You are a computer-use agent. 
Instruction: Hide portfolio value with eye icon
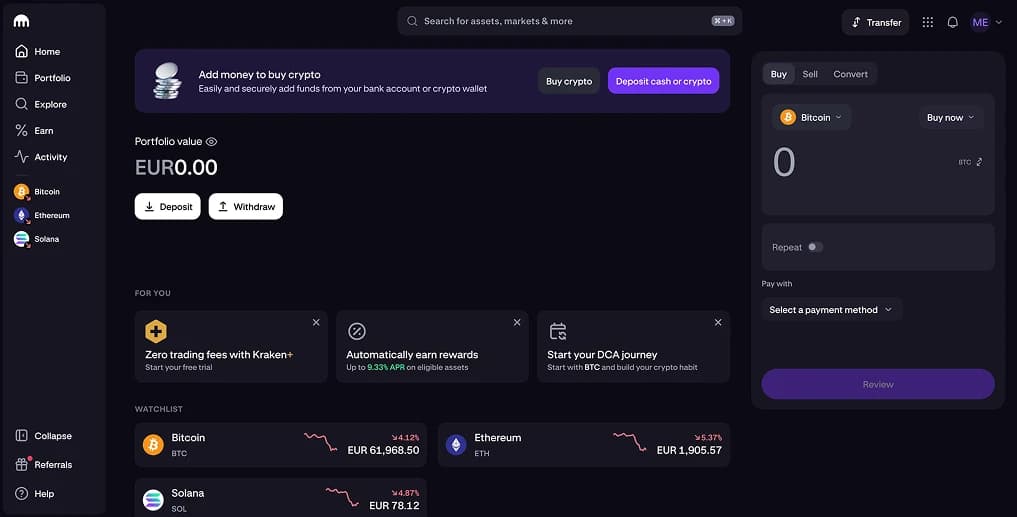coord(211,141)
